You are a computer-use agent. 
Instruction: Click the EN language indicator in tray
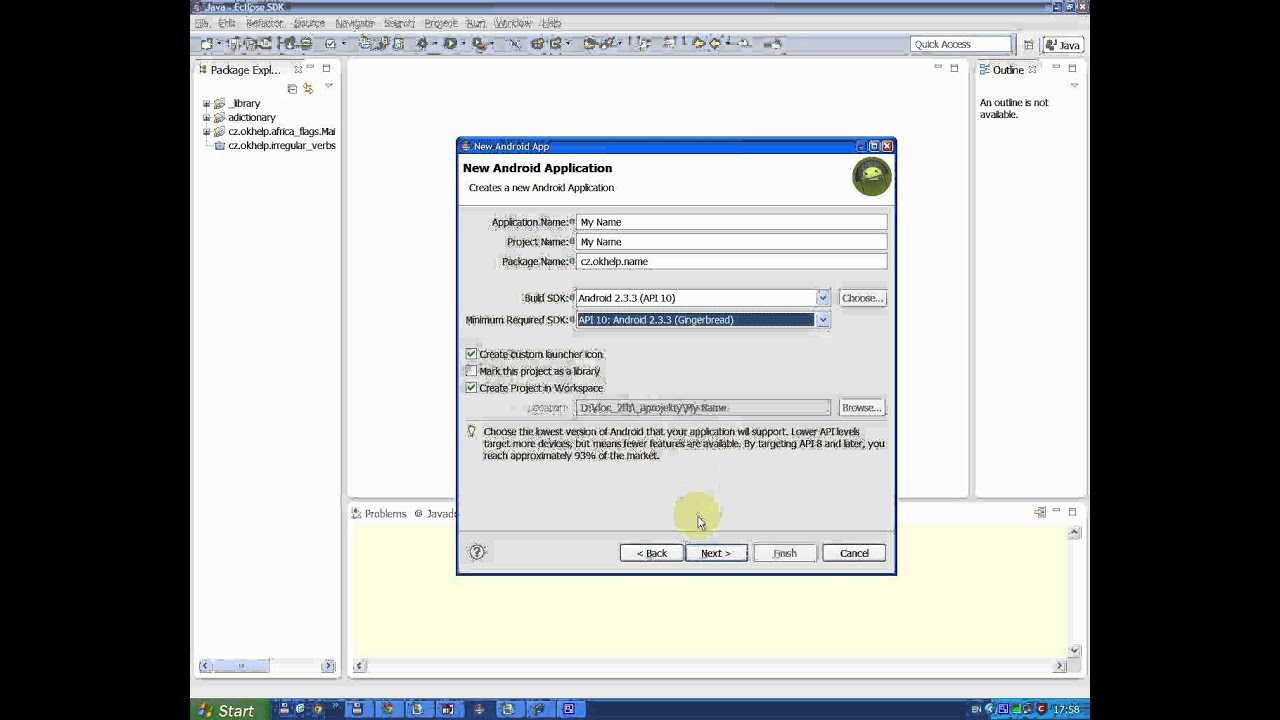tap(976, 710)
